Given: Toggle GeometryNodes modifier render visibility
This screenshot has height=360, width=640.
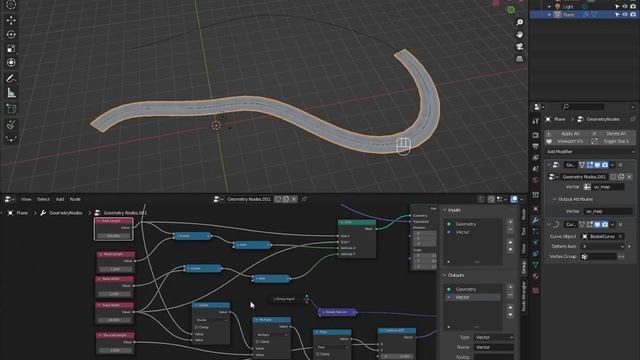Looking at the screenshot, I should pos(605,165).
